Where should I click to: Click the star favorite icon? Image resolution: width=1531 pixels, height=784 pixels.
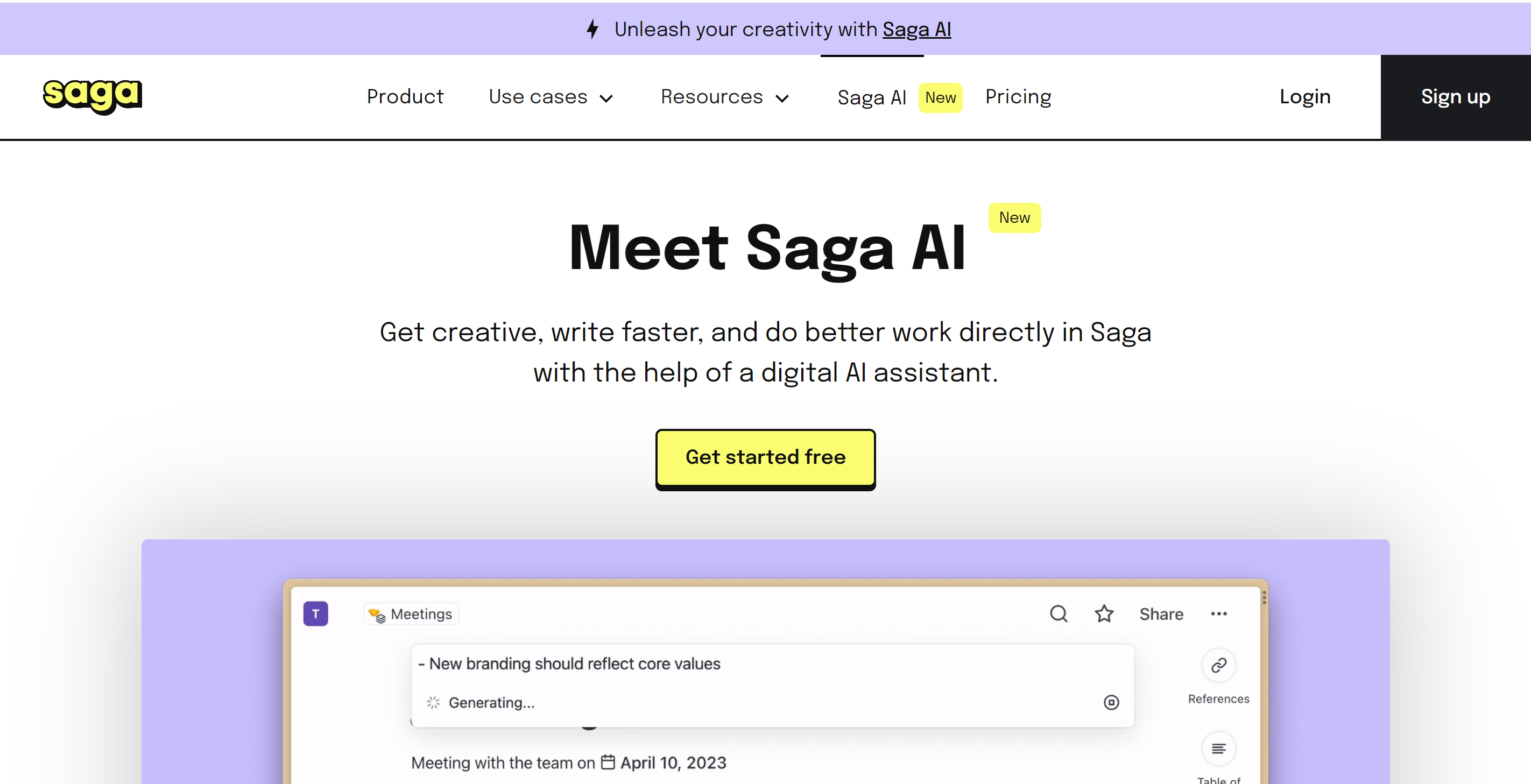pos(1104,613)
